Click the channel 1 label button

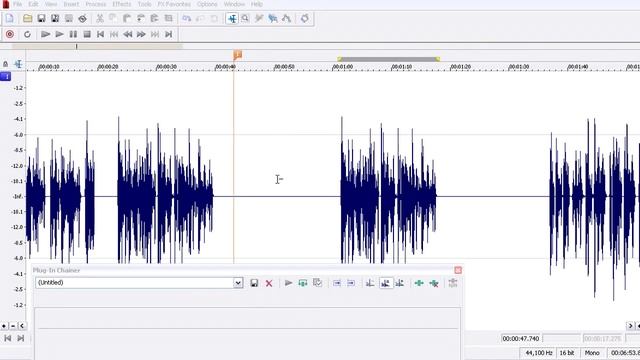click(6, 76)
